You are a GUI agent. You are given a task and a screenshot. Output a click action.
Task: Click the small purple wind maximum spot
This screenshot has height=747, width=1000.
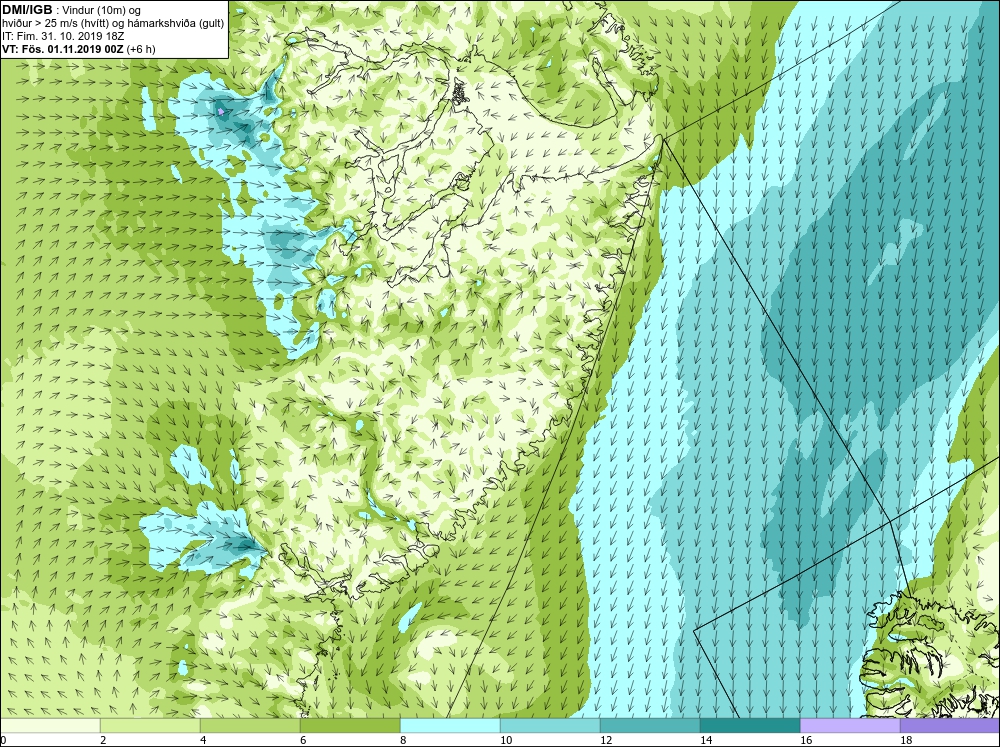point(221,112)
